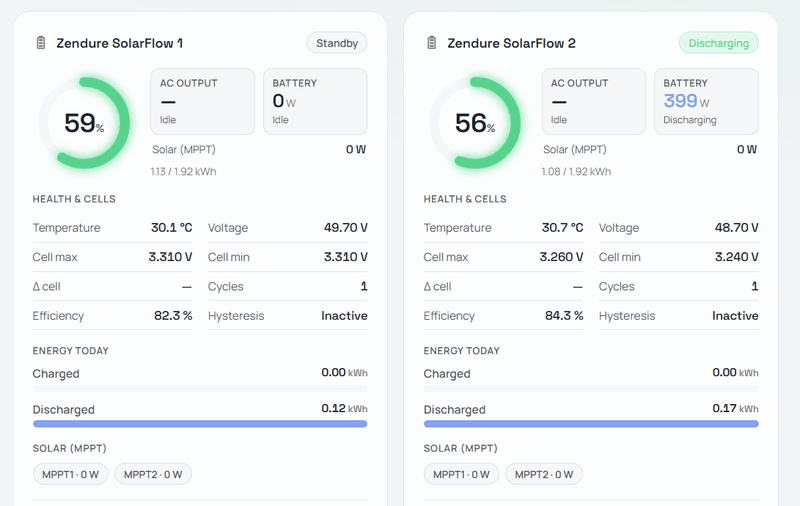Viewport: 800px width, 506px height.
Task: Click the empty Charged bar in SolarFlow 2
Action: tap(591, 388)
